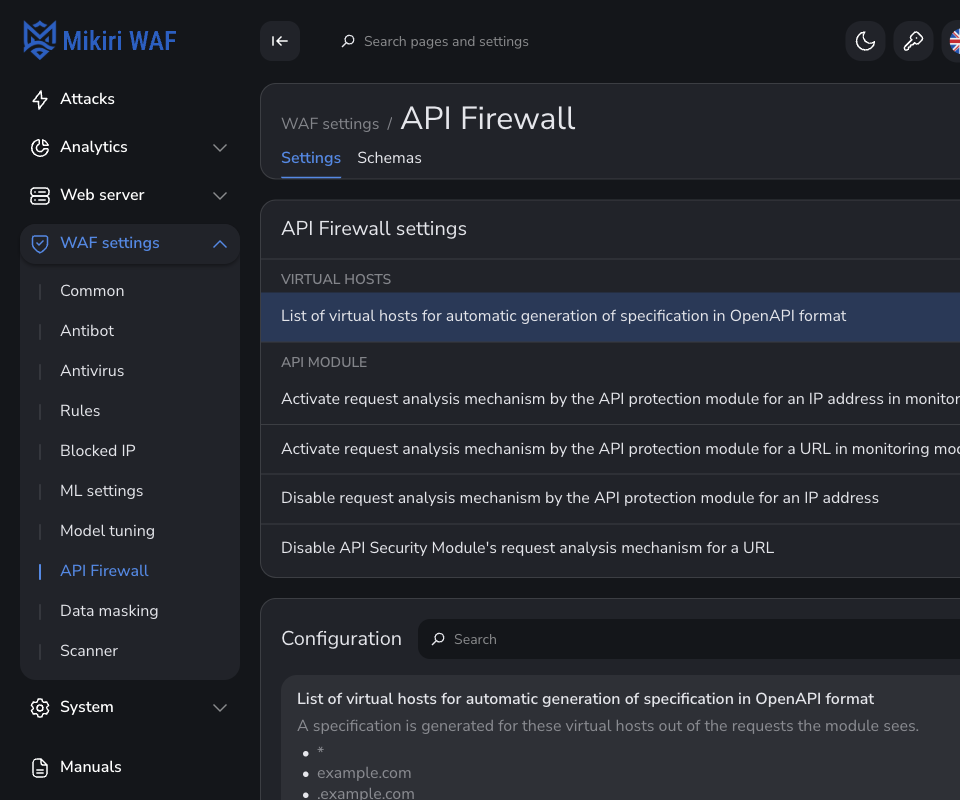Click the Web server icon

coord(40,196)
